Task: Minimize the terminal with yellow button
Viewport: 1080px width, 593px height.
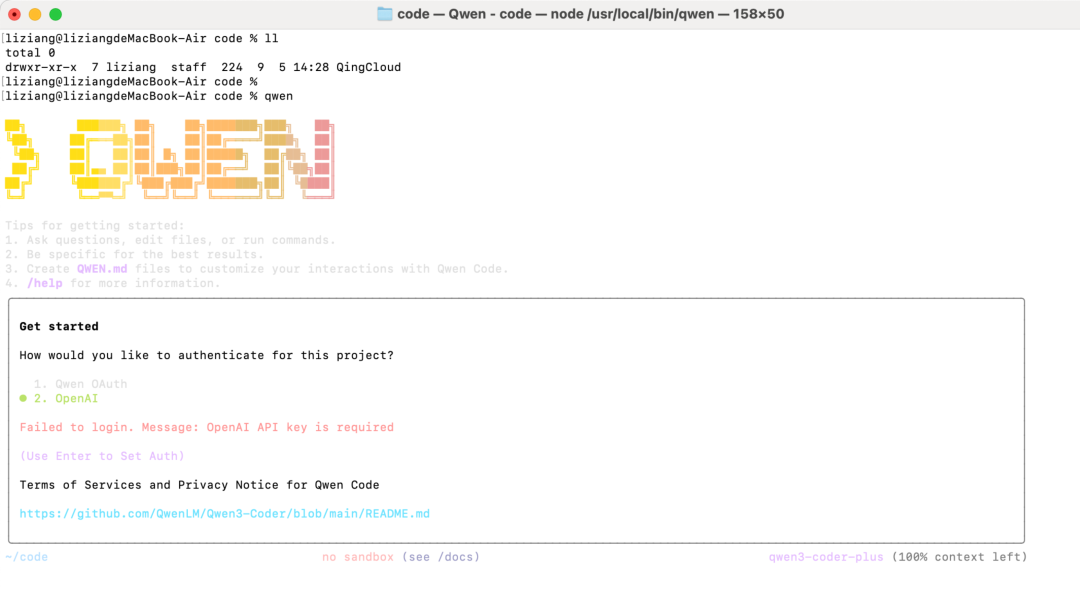Action: [34, 14]
